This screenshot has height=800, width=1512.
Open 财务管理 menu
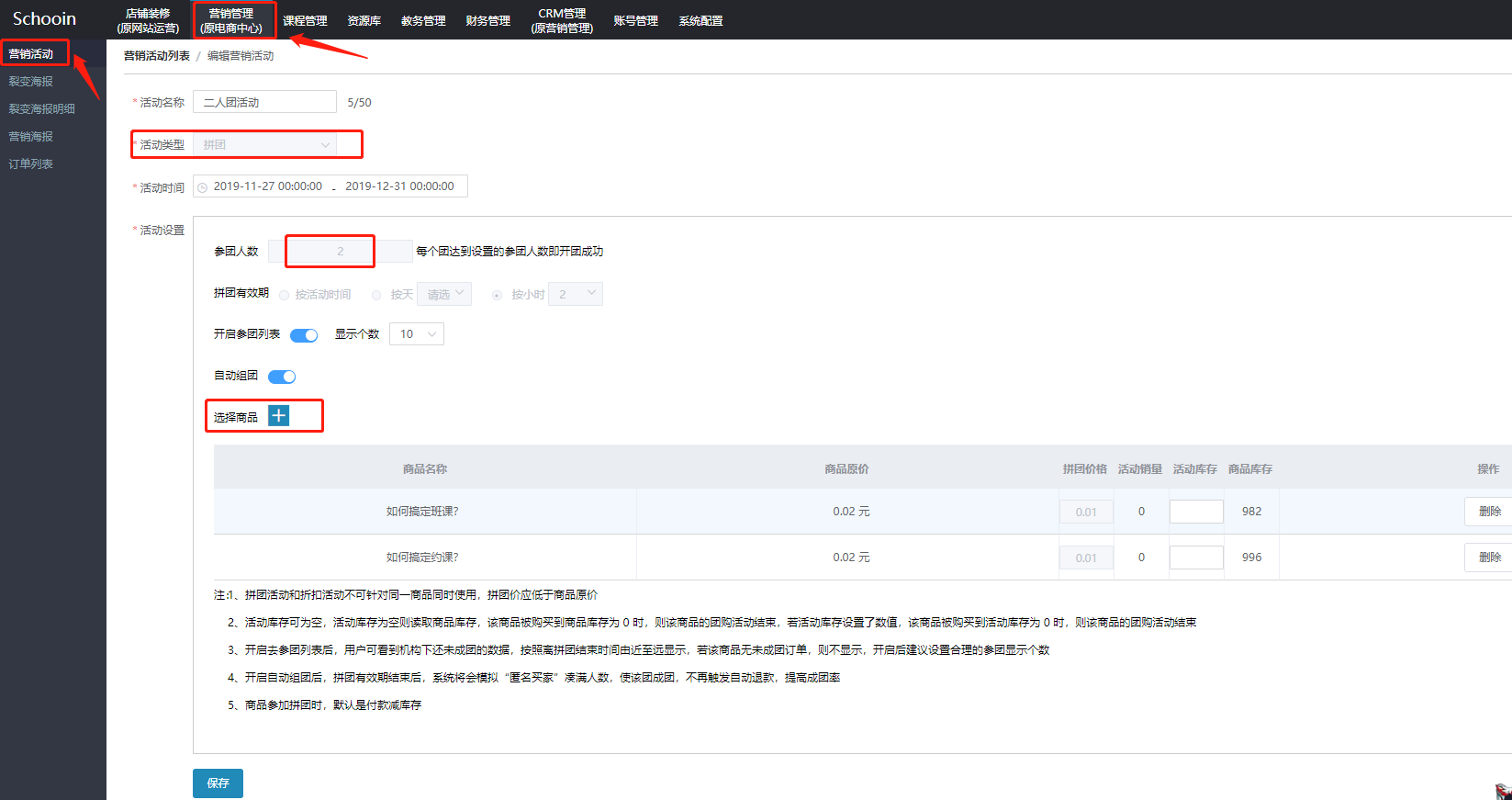[487, 20]
